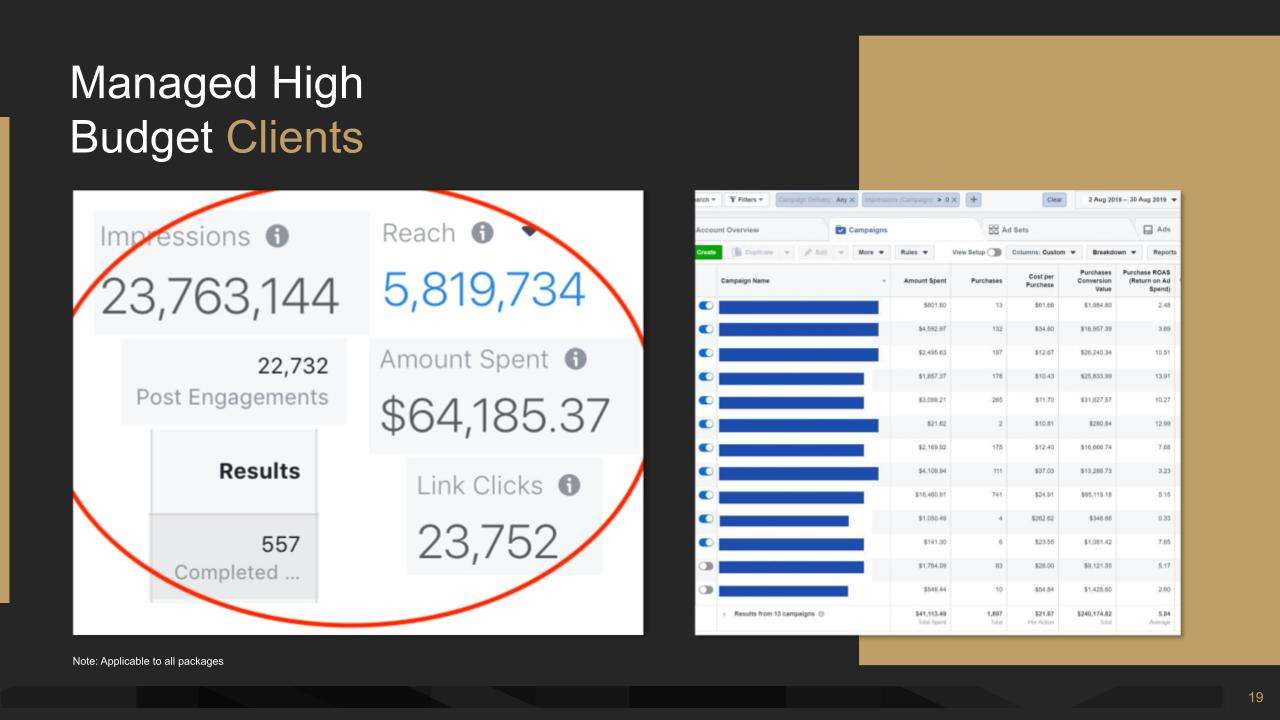Switch to the Ad Sets tab
Screen dimensions: 1280x720
click(x=1008, y=230)
